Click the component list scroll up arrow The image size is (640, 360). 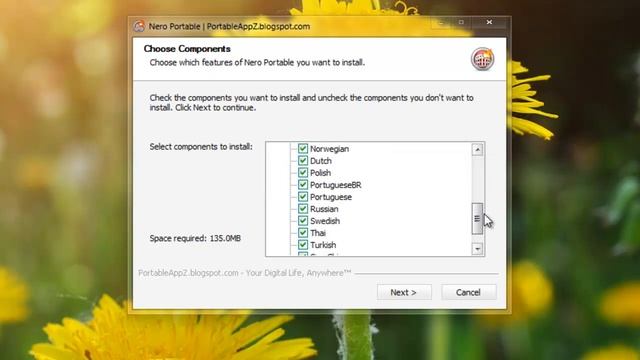pos(477,150)
